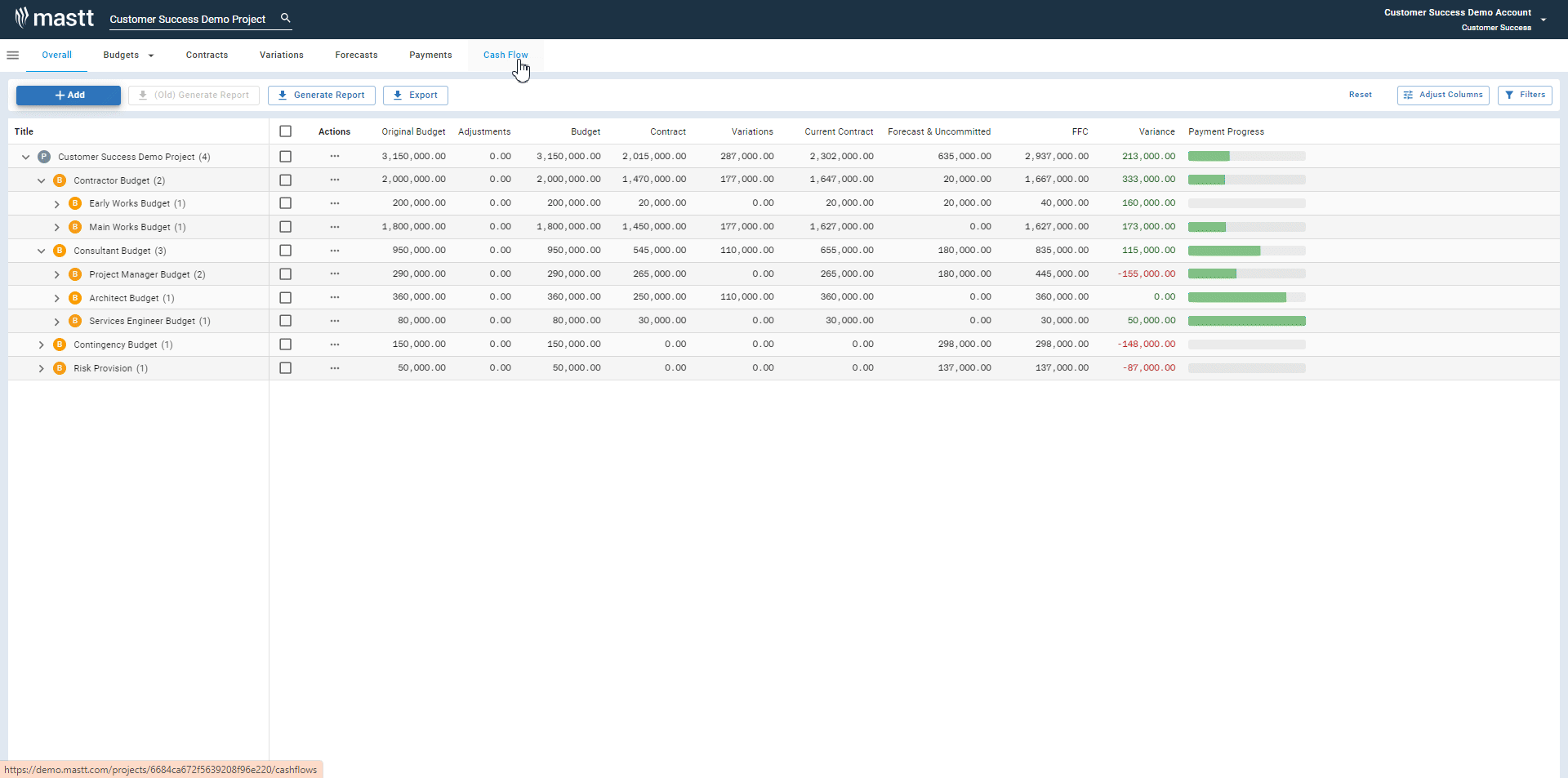Image resolution: width=1568 pixels, height=778 pixels.
Task: Open the Budgets dropdown menu
Action: pyautogui.click(x=128, y=56)
